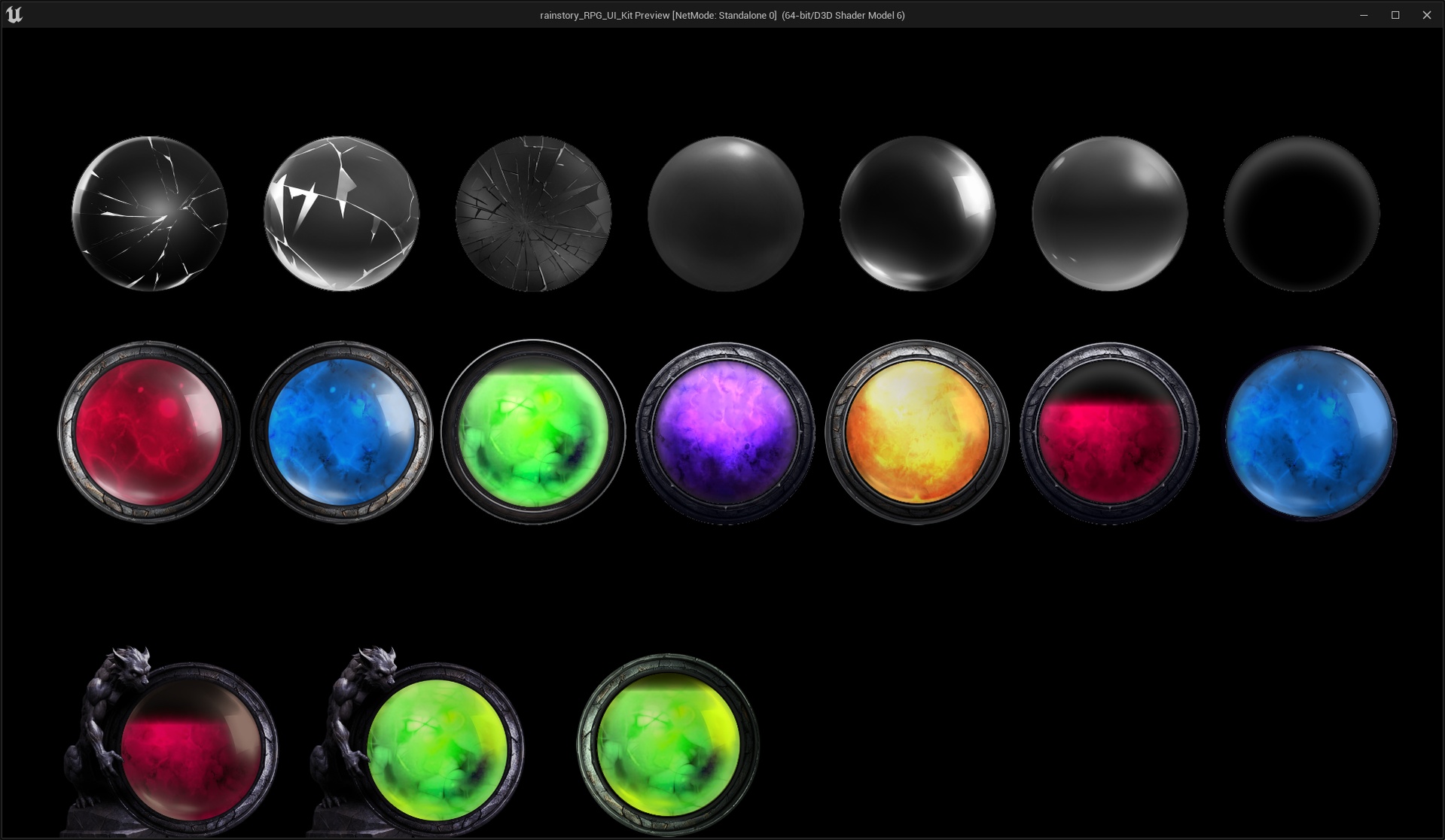The image size is (1445, 840).
Task: Click the darkest black sphere with faint rim
Action: (x=1301, y=214)
